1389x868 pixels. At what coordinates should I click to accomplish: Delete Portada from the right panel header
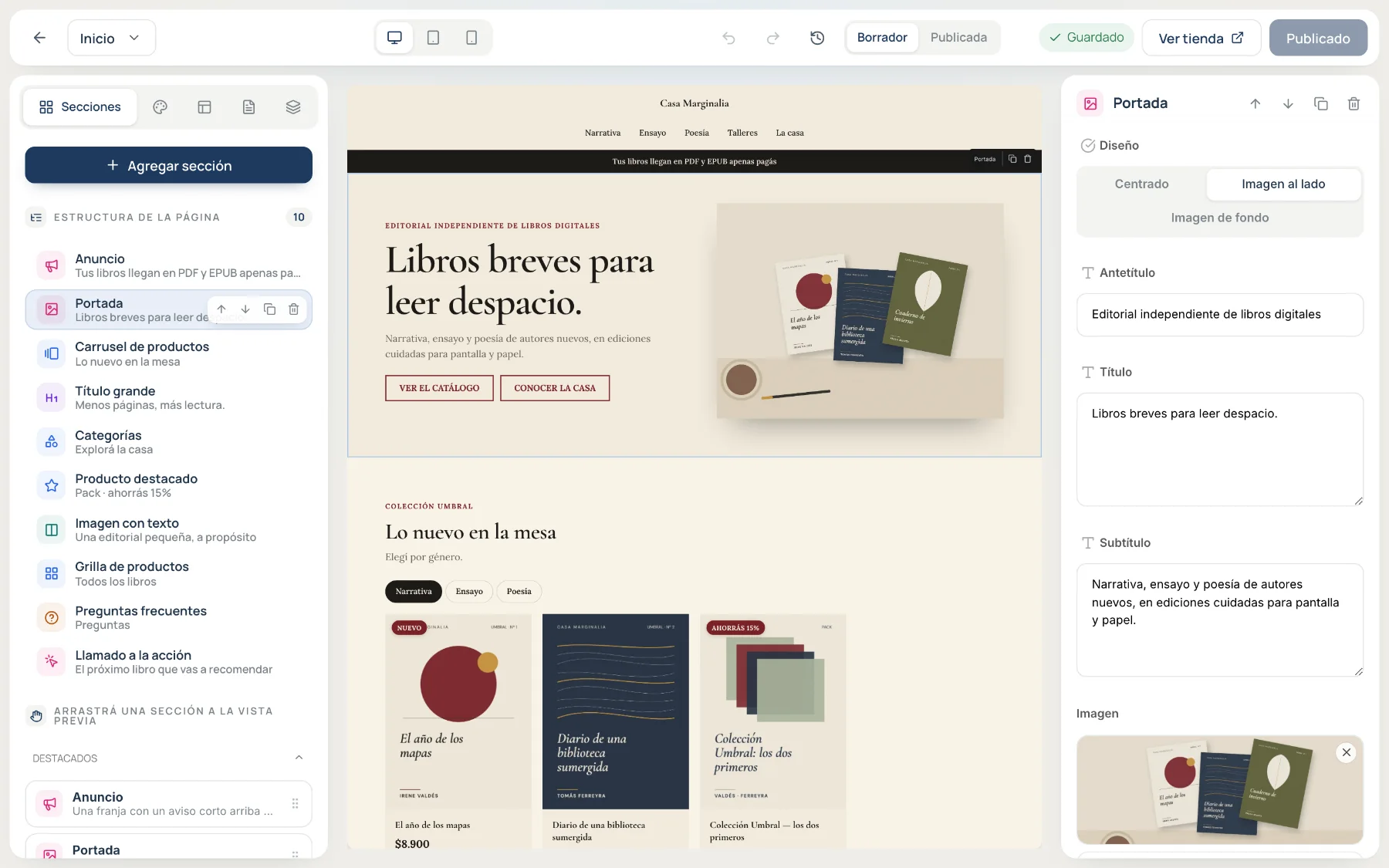pyautogui.click(x=1354, y=103)
